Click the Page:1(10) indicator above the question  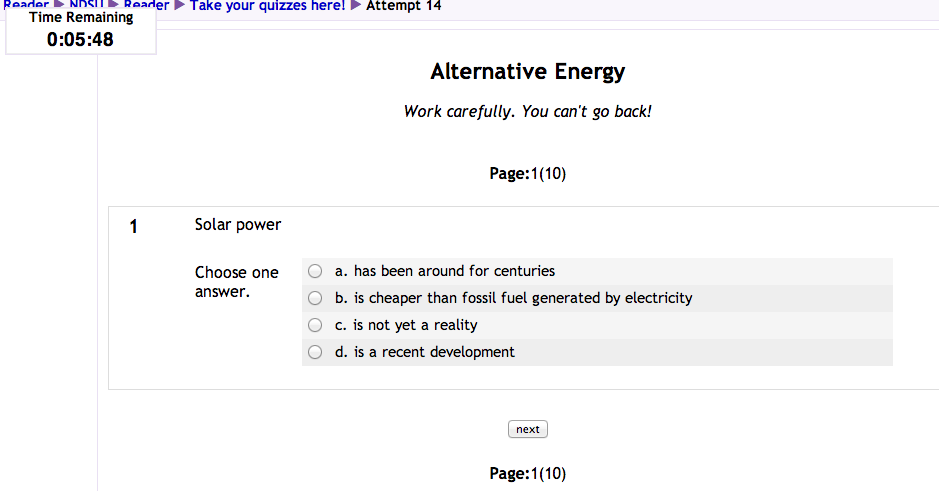click(527, 173)
